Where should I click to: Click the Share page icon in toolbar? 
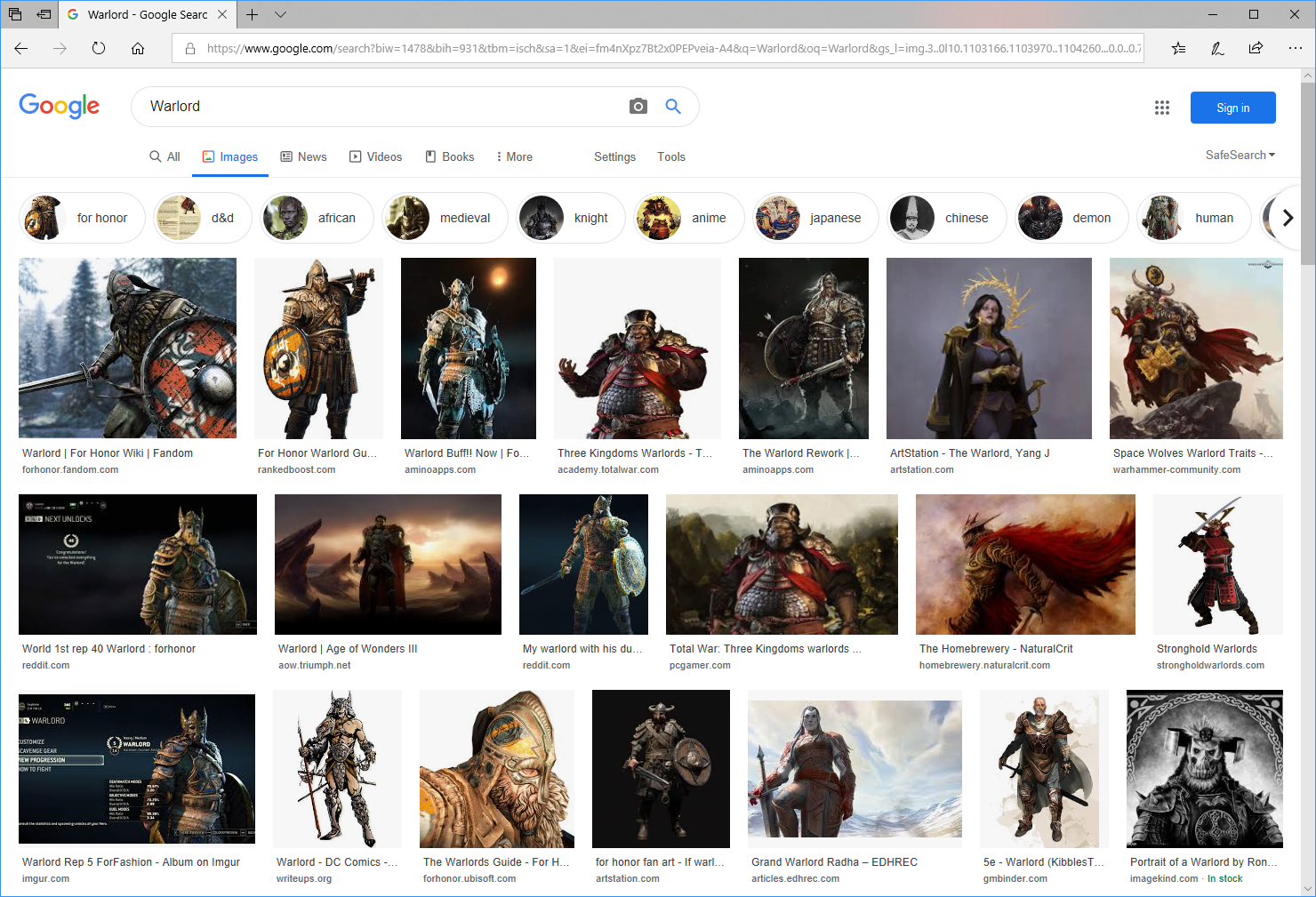click(1256, 49)
